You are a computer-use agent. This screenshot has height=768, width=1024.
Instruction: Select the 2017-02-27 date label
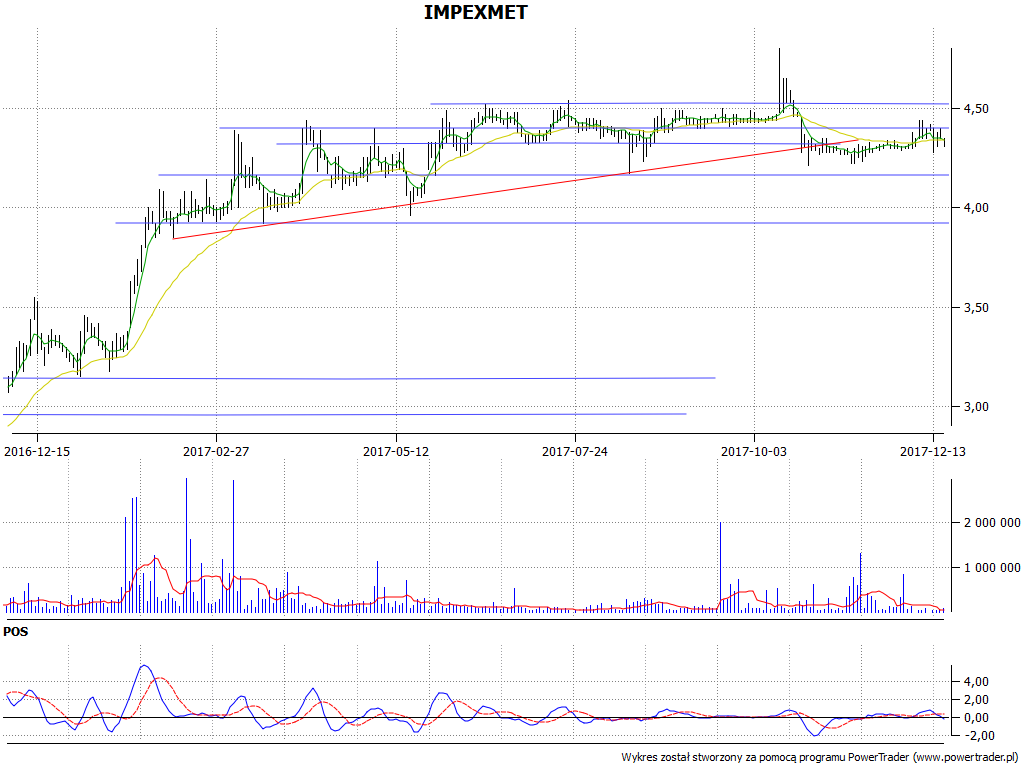(x=216, y=451)
